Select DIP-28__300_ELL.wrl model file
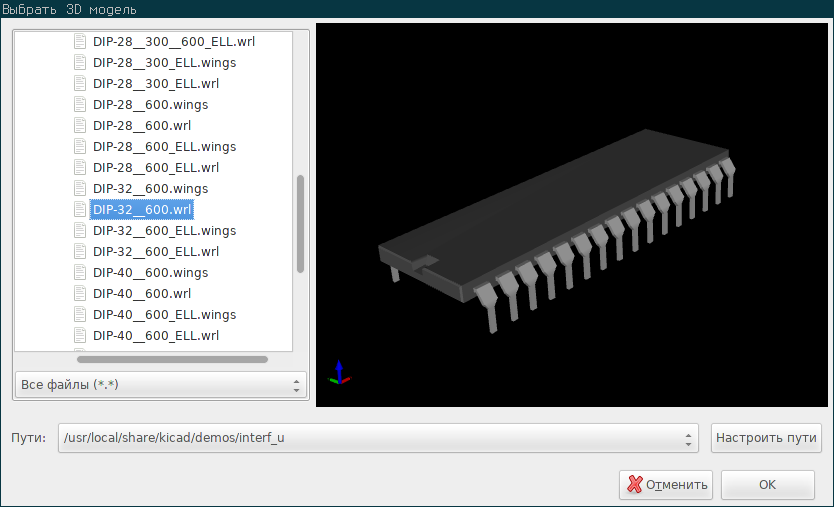This screenshot has height=507, width=834. click(x=156, y=84)
